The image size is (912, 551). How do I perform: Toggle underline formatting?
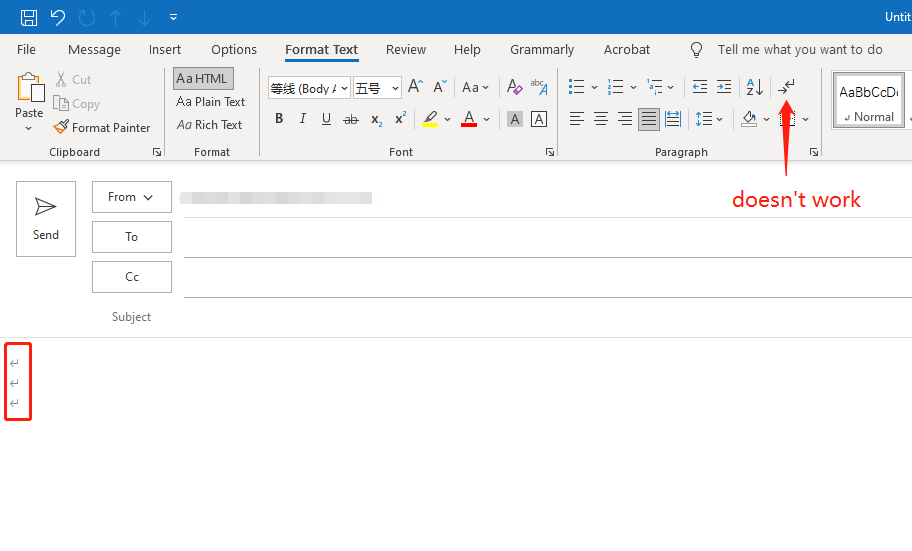[326, 119]
